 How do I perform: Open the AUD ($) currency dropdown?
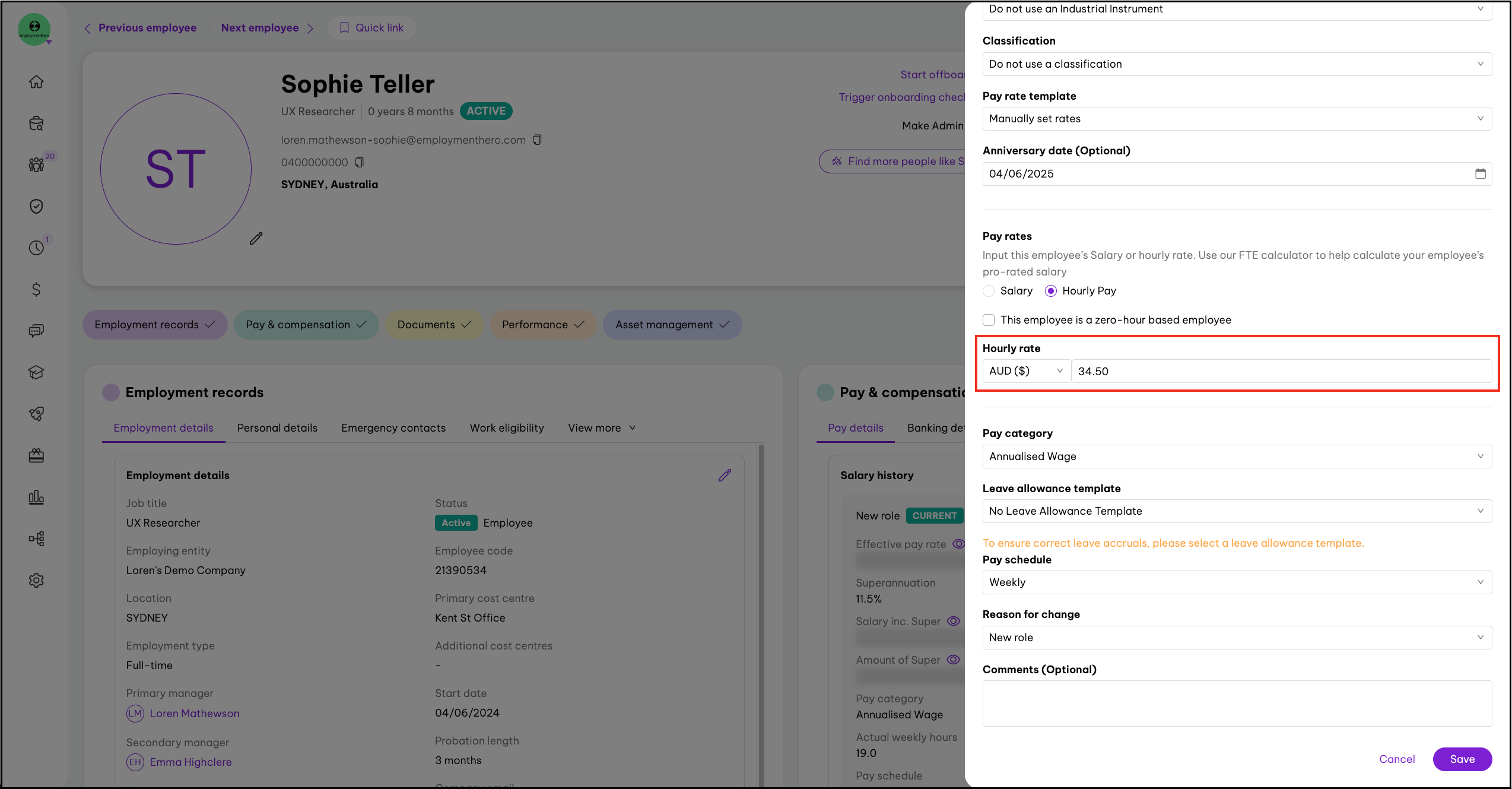point(1026,371)
